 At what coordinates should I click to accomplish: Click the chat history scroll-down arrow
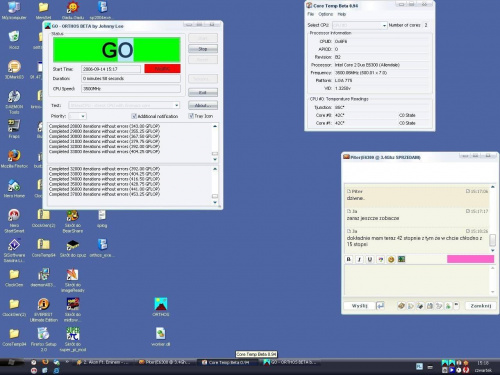tap(492, 250)
